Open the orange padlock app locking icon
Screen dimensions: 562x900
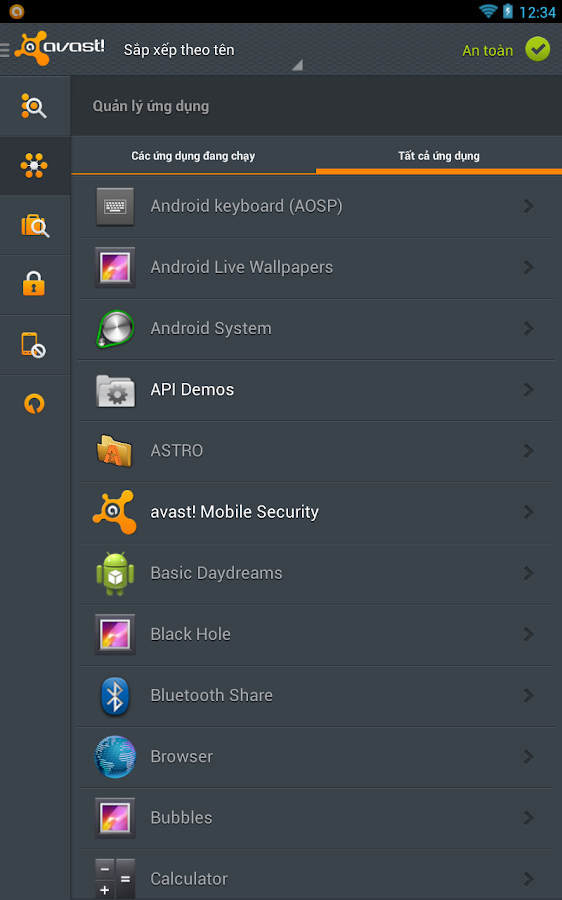point(34,285)
